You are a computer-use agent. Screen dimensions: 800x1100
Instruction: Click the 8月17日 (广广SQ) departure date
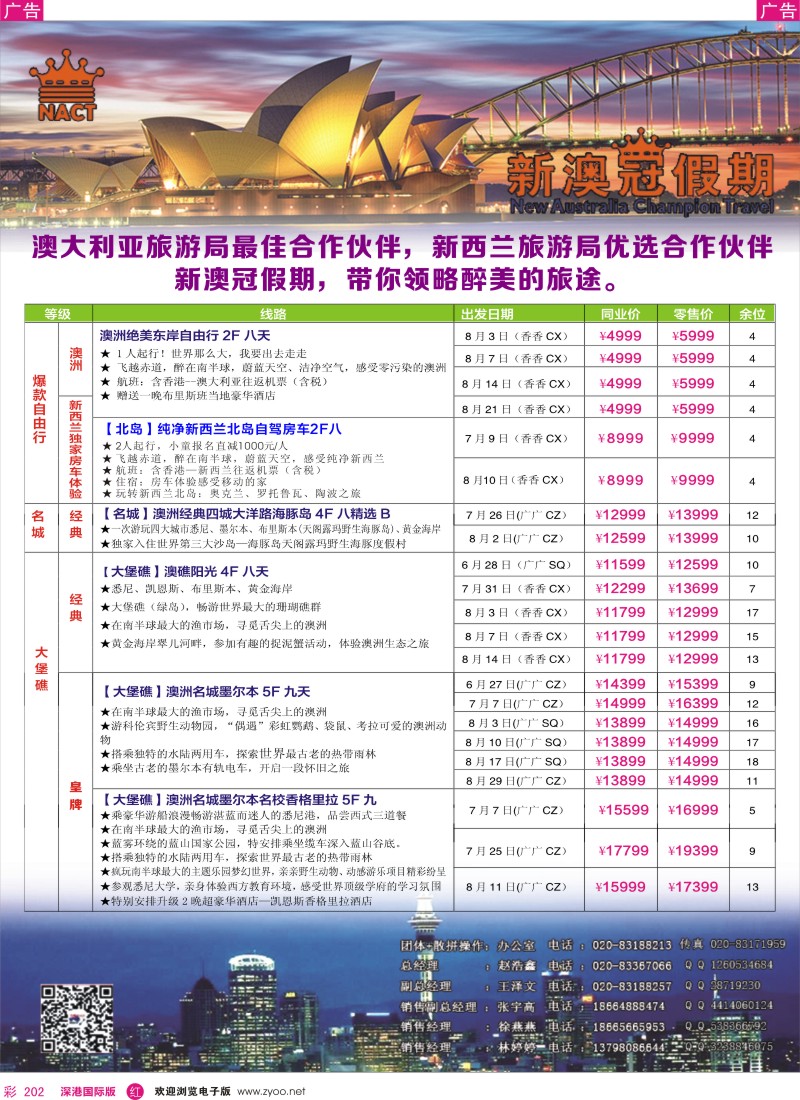516,761
